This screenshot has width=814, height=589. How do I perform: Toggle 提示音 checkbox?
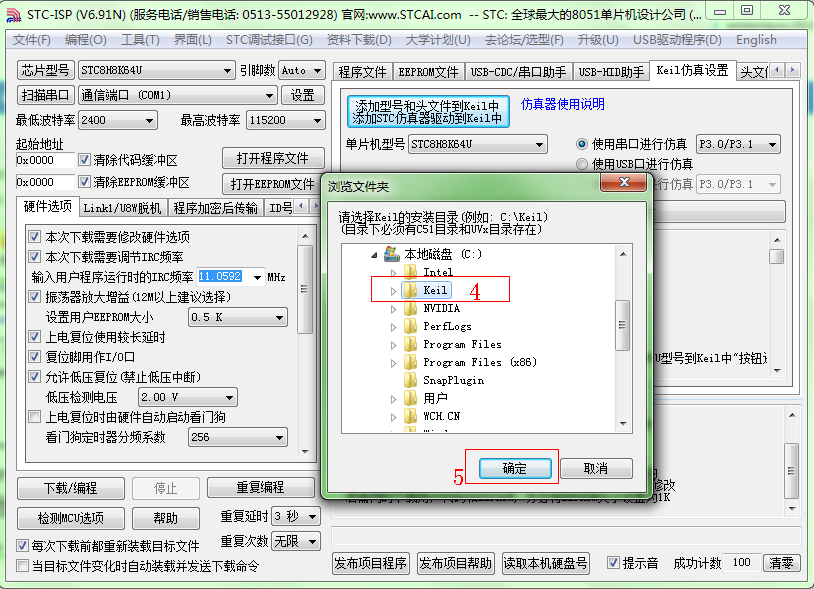pos(613,563)
